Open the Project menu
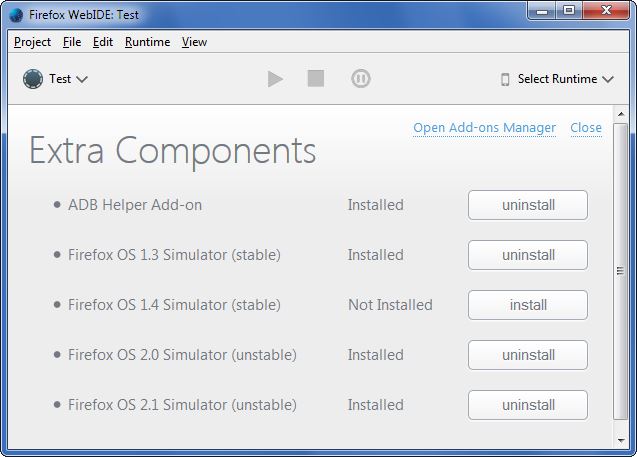This screenshot has height=457, width=637. coord(32,42)
